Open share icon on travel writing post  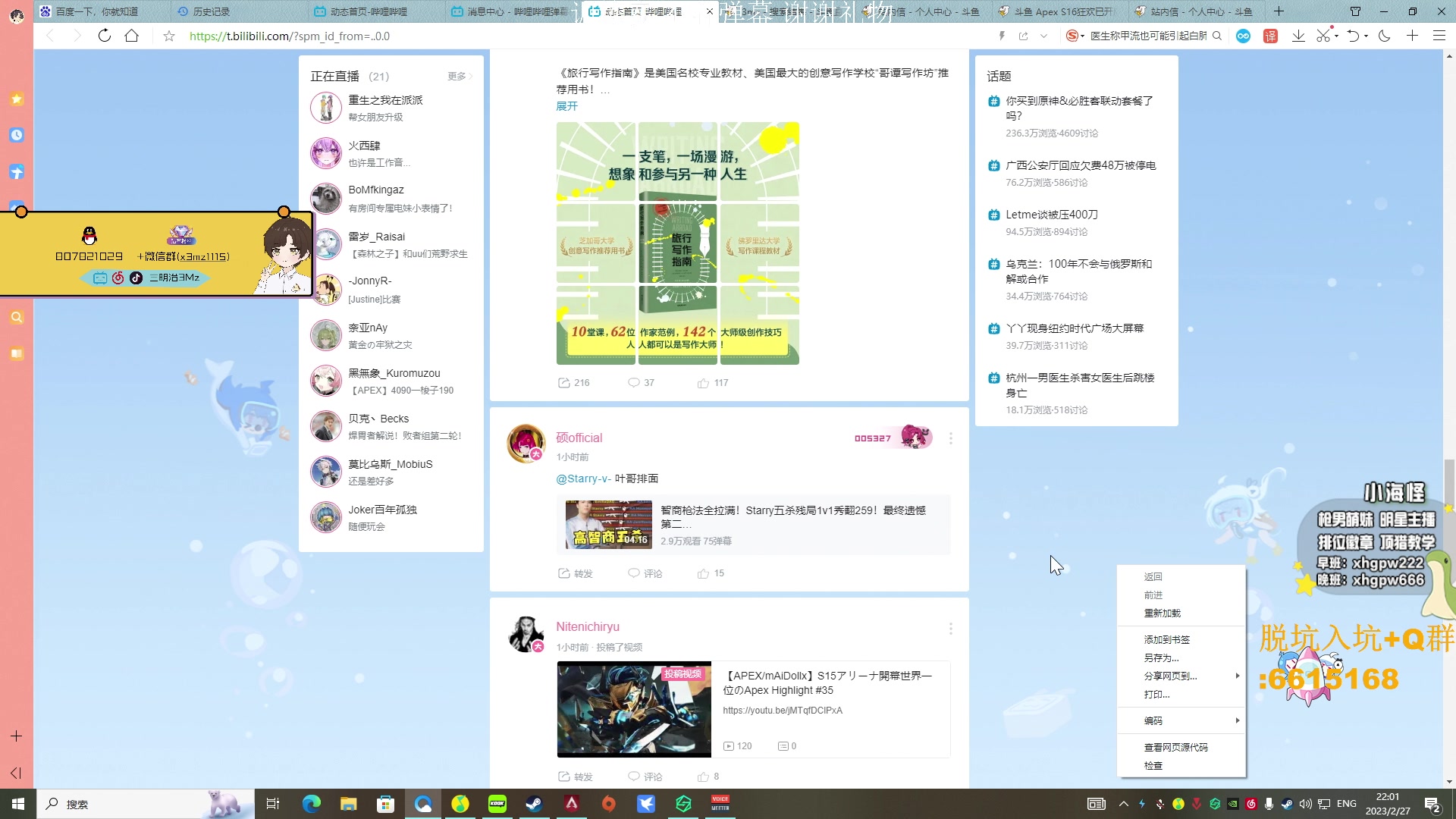pyautogui.click(x=563, y=383)
